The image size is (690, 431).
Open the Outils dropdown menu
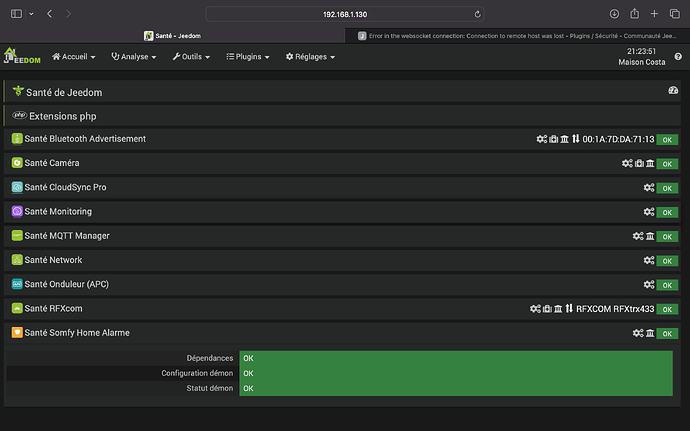191,57
